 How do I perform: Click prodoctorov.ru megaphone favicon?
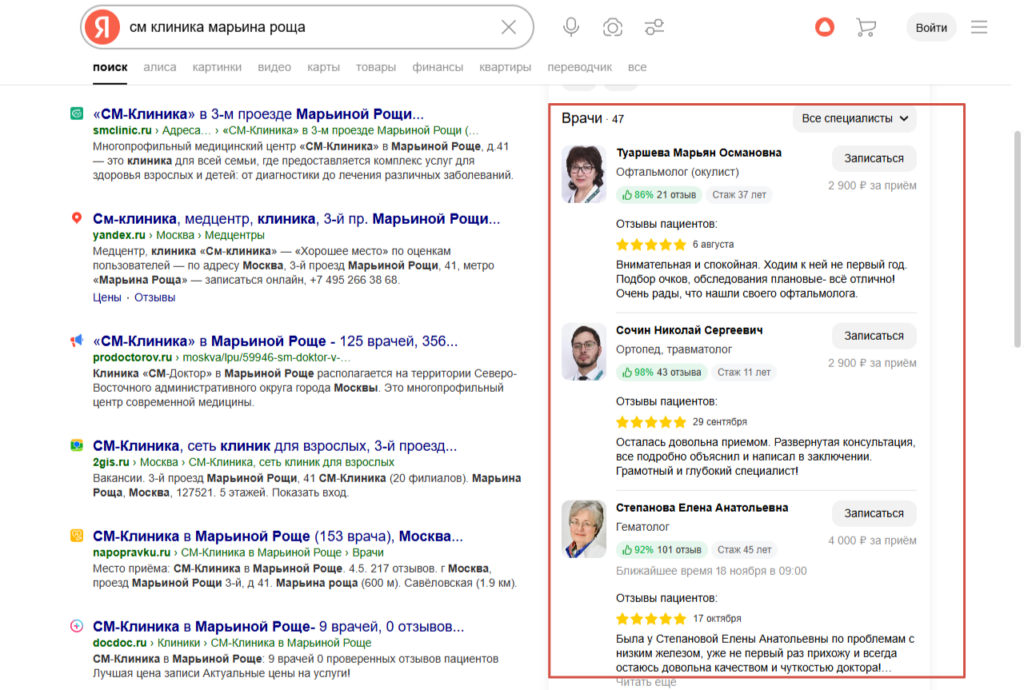[76, 341]
